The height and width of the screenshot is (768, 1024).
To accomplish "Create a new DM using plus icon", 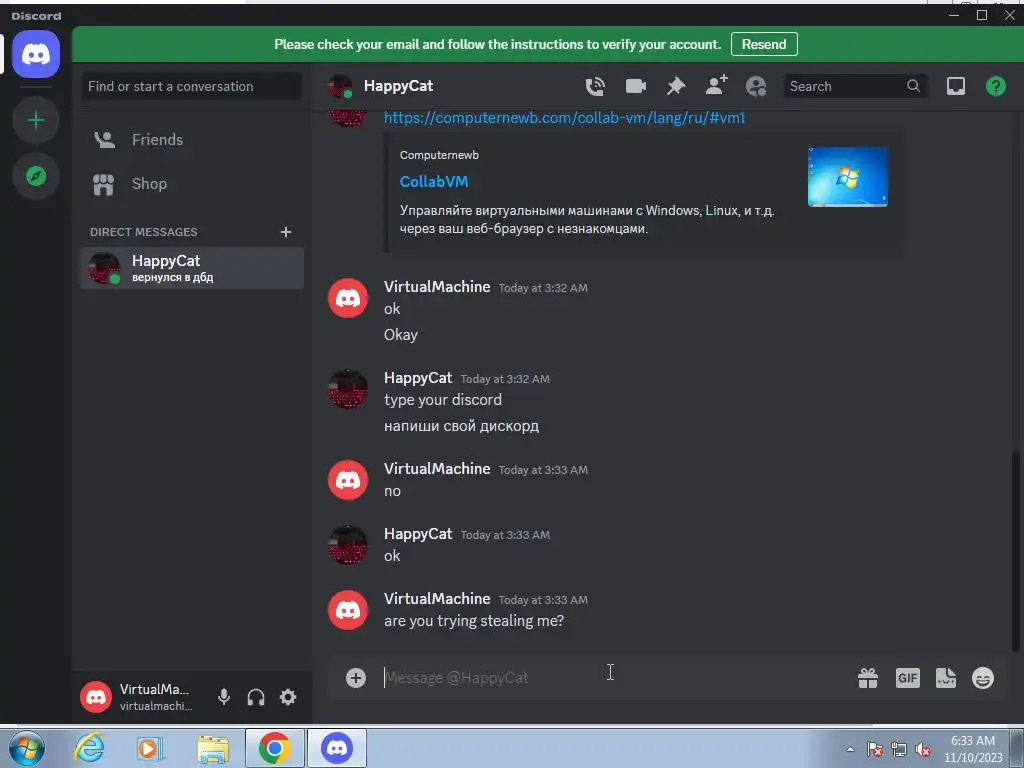I will click(285, 232).
